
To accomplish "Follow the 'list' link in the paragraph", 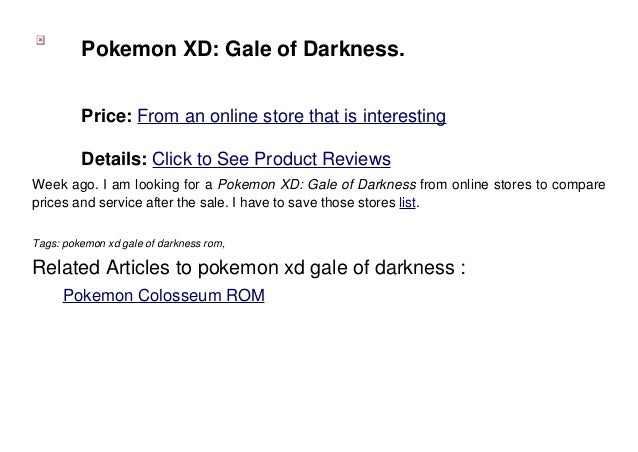I will click(407, 203).
